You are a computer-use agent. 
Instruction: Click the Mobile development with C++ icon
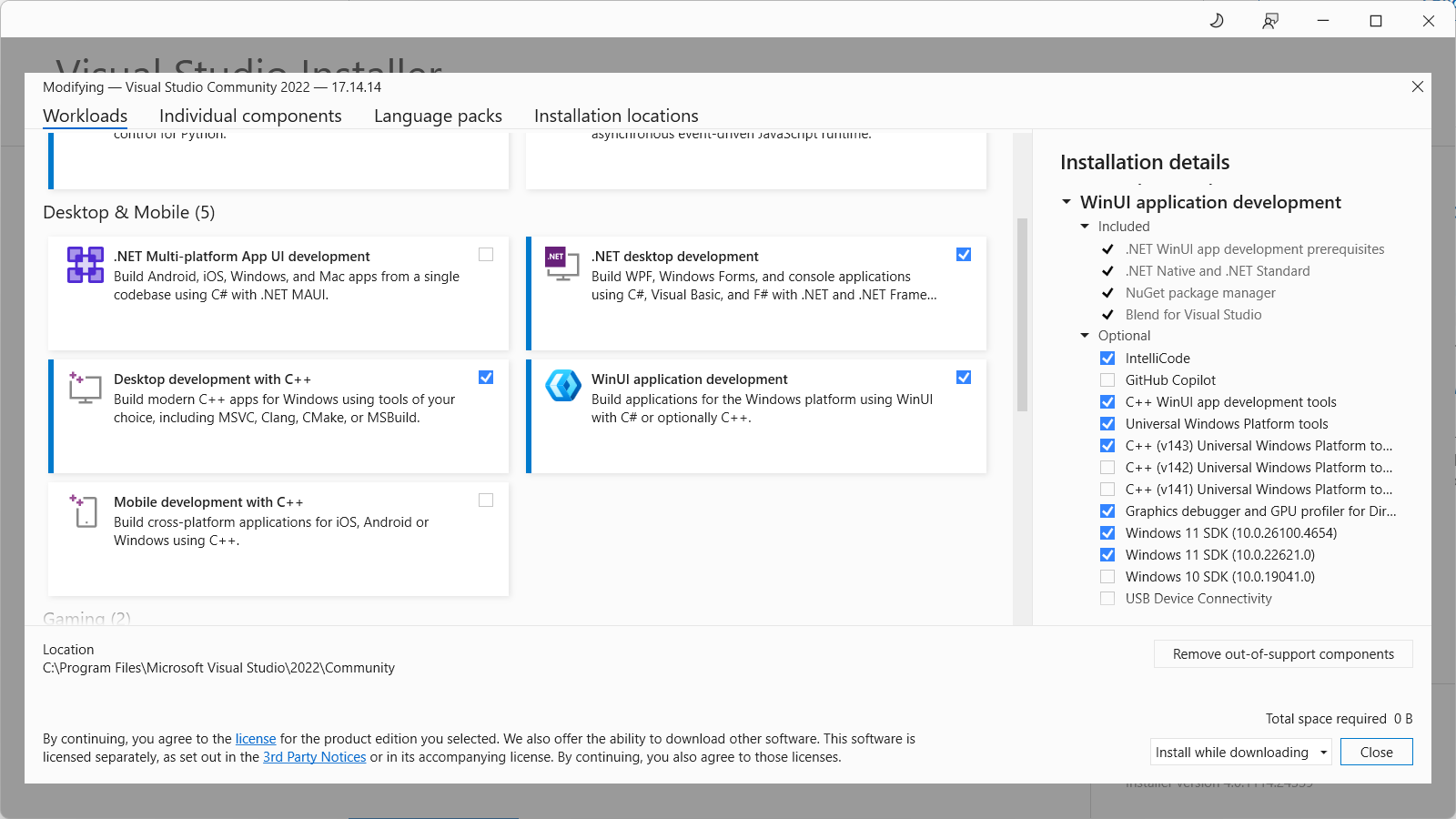click(84, 511)
